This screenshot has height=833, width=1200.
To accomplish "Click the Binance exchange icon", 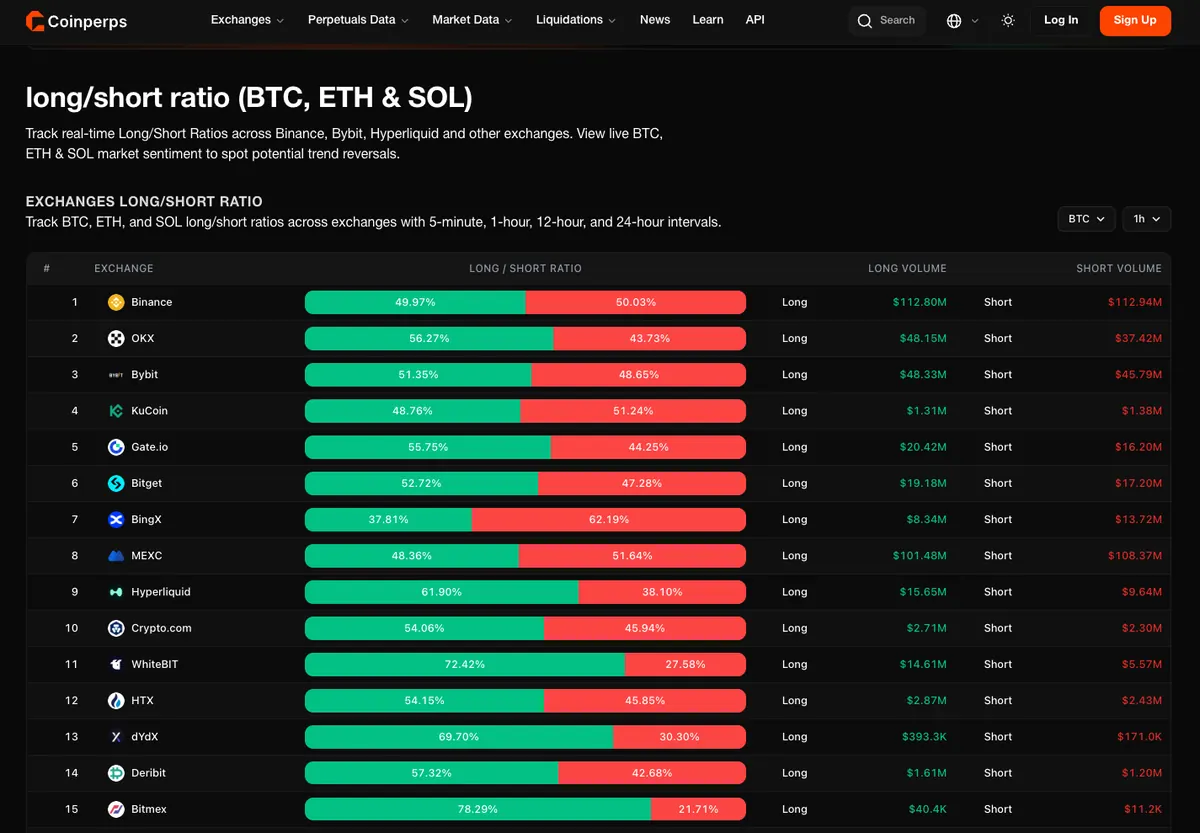I will click(116, 302).
